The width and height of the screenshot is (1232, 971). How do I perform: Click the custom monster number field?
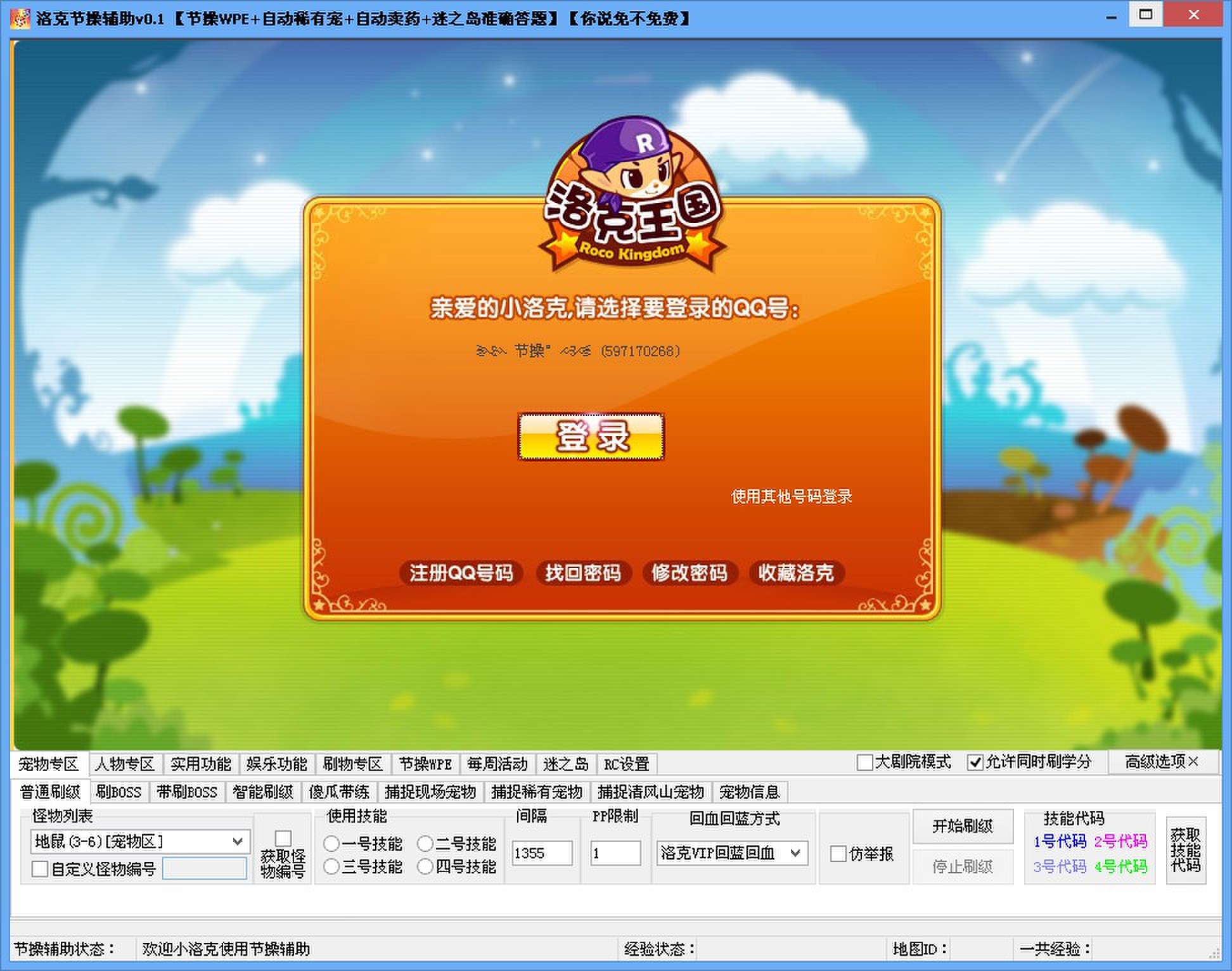pyautogui.click(x=205, y=868)
